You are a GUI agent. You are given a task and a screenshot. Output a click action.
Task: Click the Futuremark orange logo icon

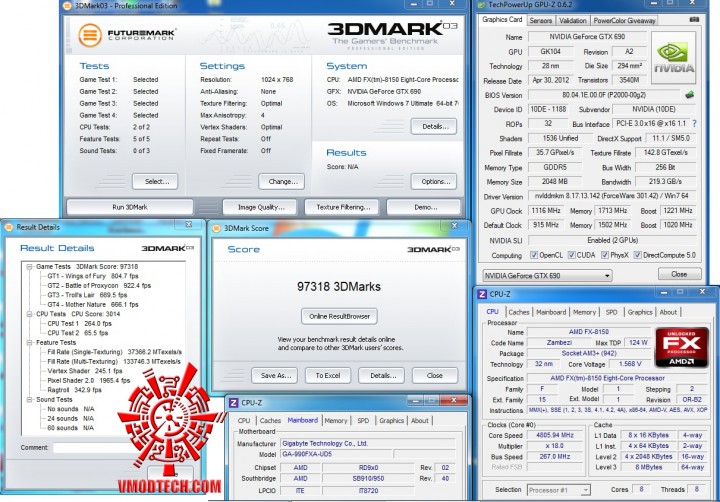point(90,35)
